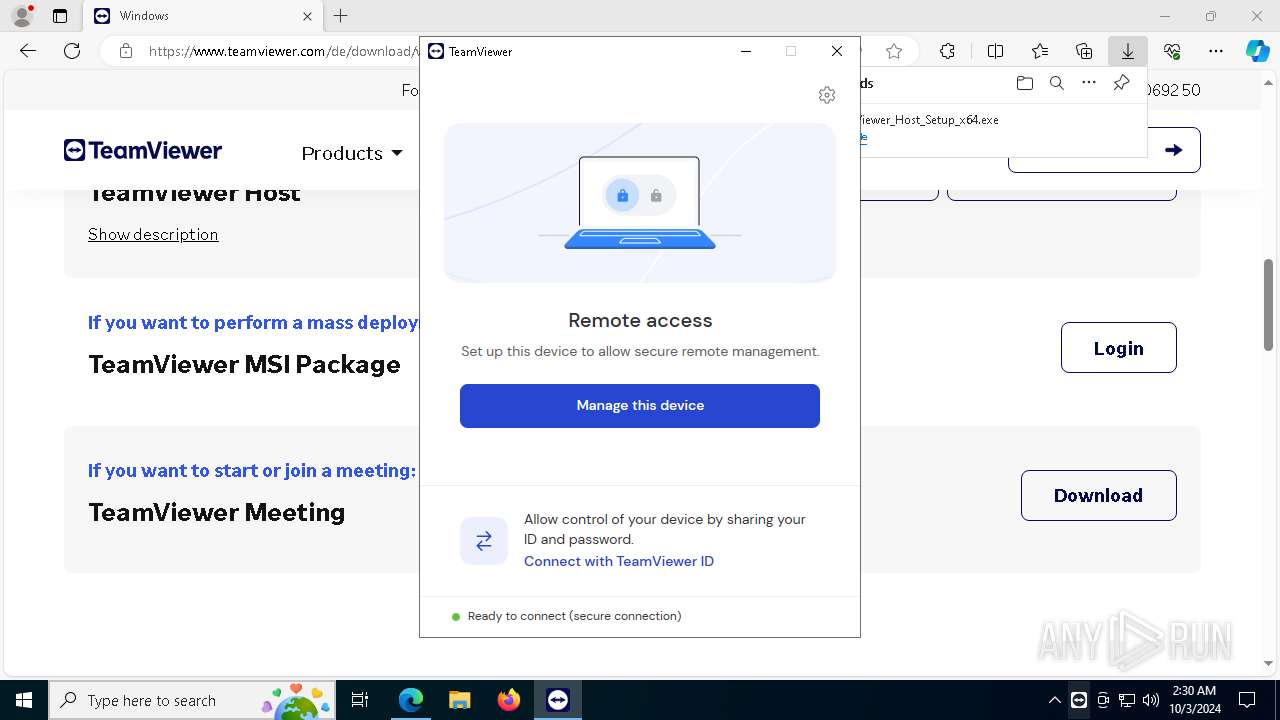The image size is (1280, 720).
Task: Click the TeamViewer_Host_Setup_x64.exe download entry
Action: (928, 119)
